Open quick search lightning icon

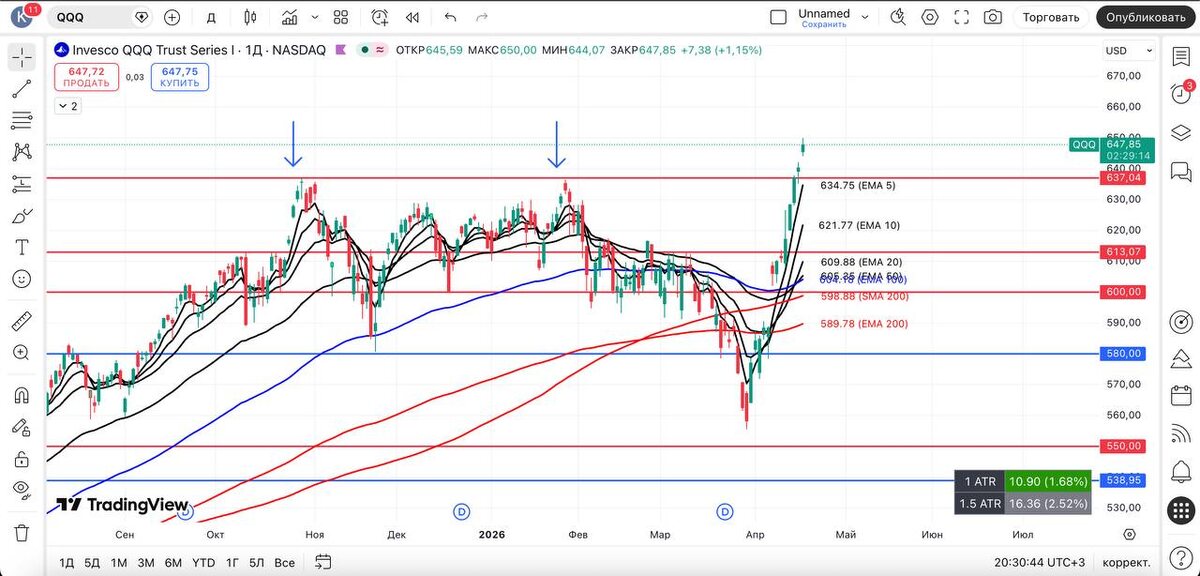pyautogui.click(x=898, y=17)
